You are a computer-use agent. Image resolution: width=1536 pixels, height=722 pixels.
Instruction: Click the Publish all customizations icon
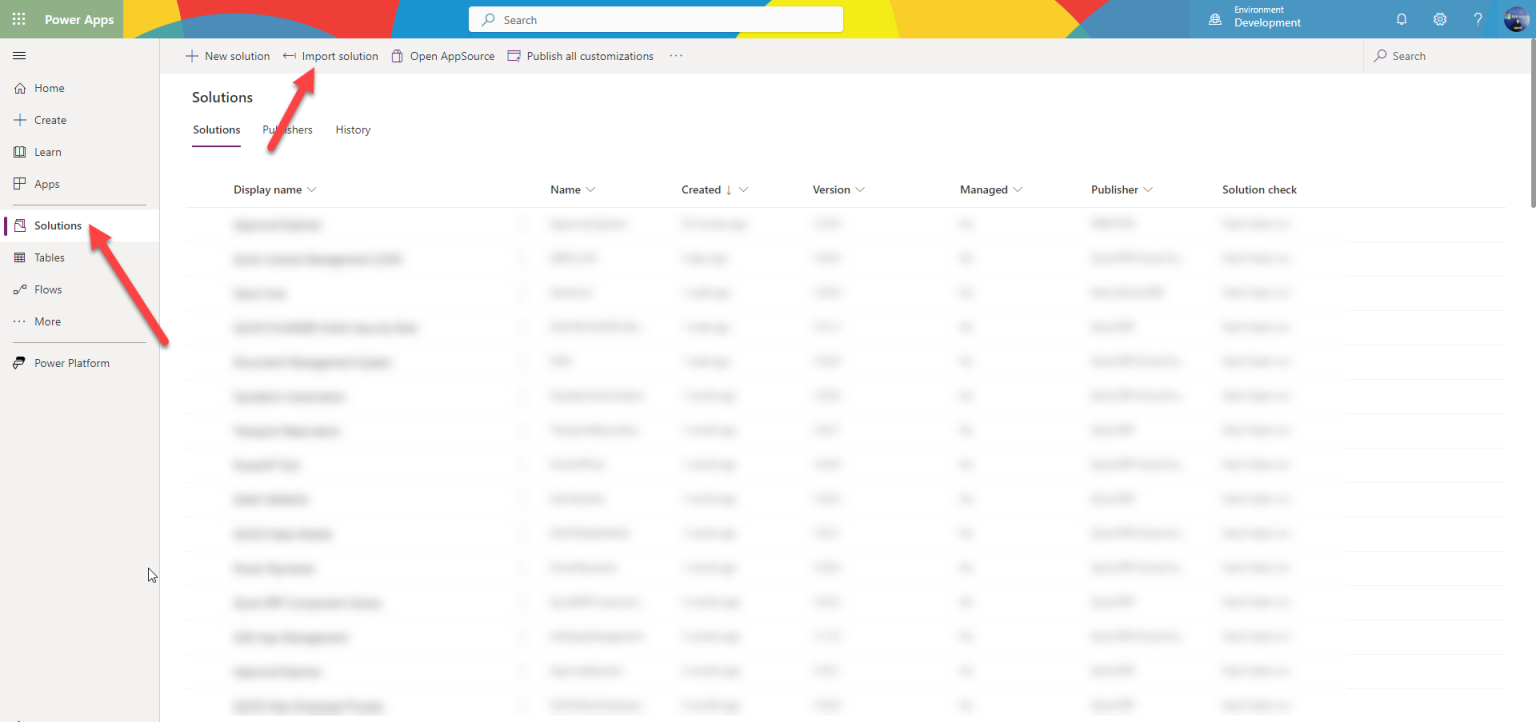pyautogui.click(x=514, y=56)
